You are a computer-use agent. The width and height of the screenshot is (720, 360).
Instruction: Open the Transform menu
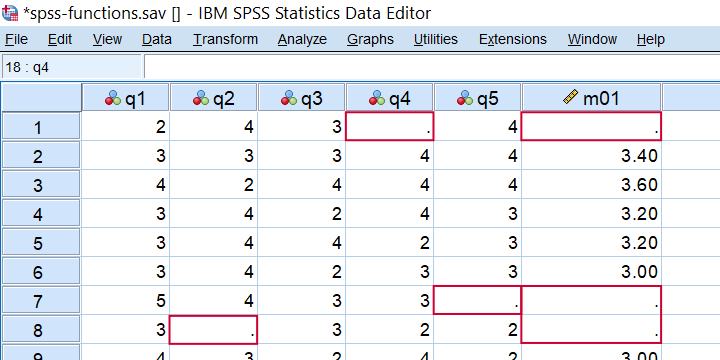tap(225, 39)
